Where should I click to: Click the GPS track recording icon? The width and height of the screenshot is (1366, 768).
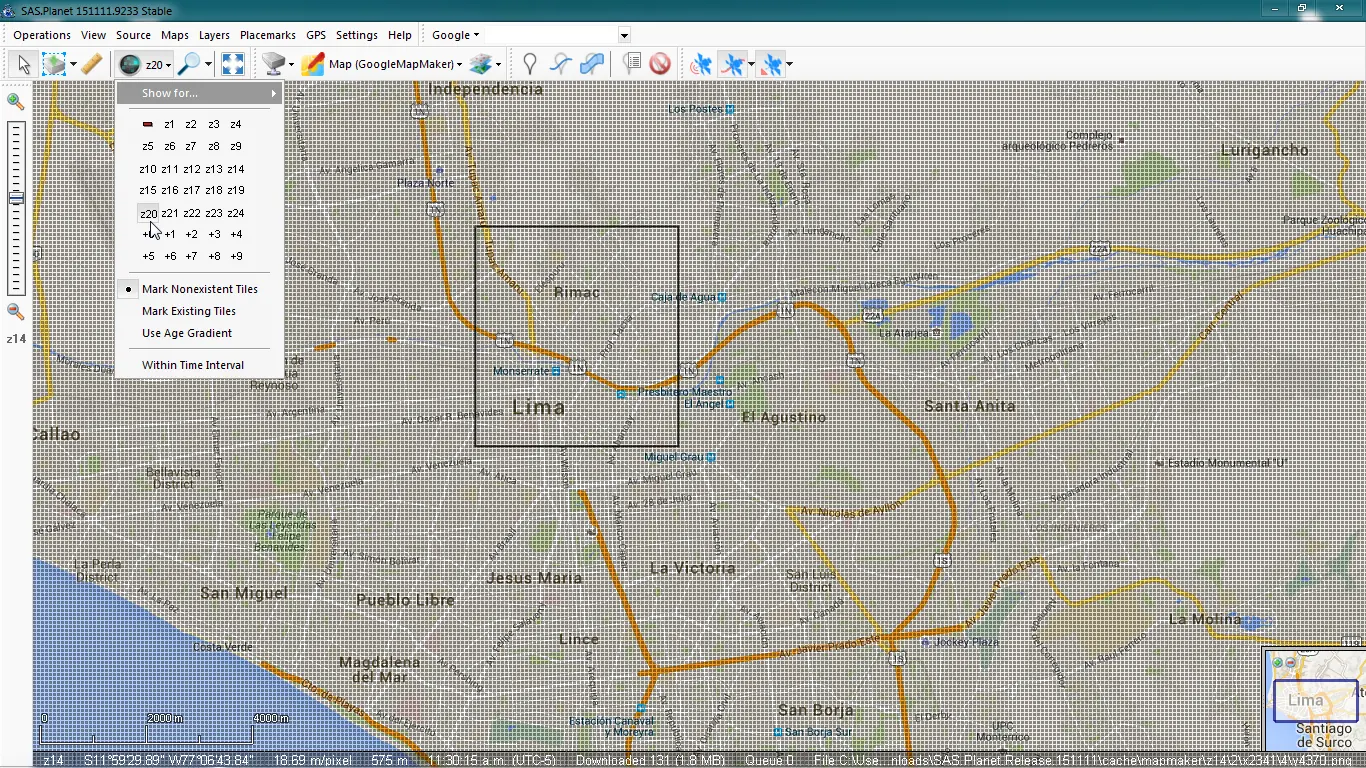[734, 64]
